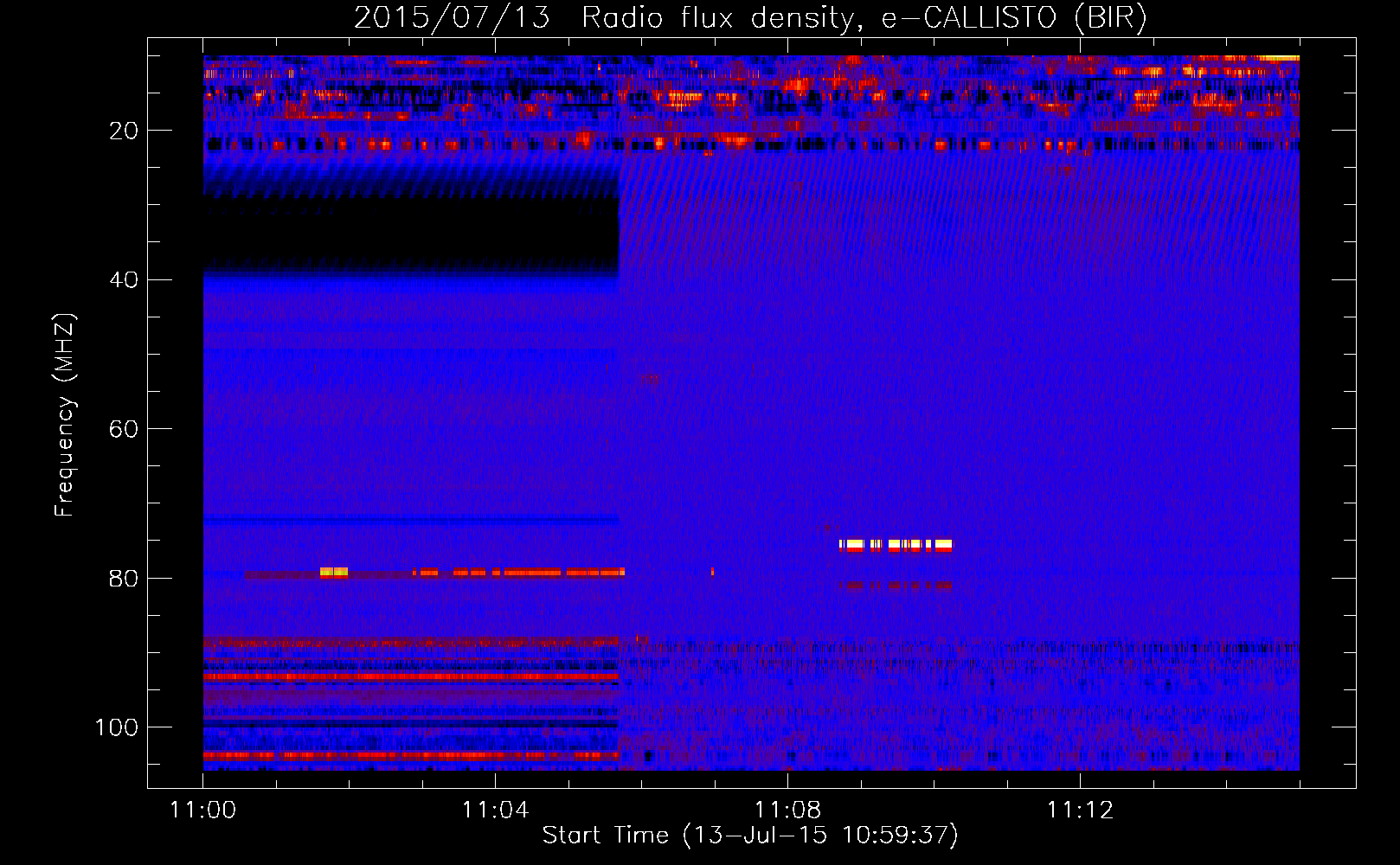Click the long red emission line near 79 MHz
The height and width of the screenshot is (865, 1400).
tap(519, 572)
